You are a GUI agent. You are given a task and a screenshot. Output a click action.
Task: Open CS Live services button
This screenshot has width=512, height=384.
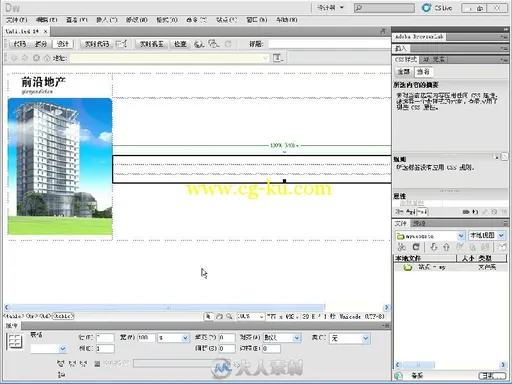coord(437,8)
